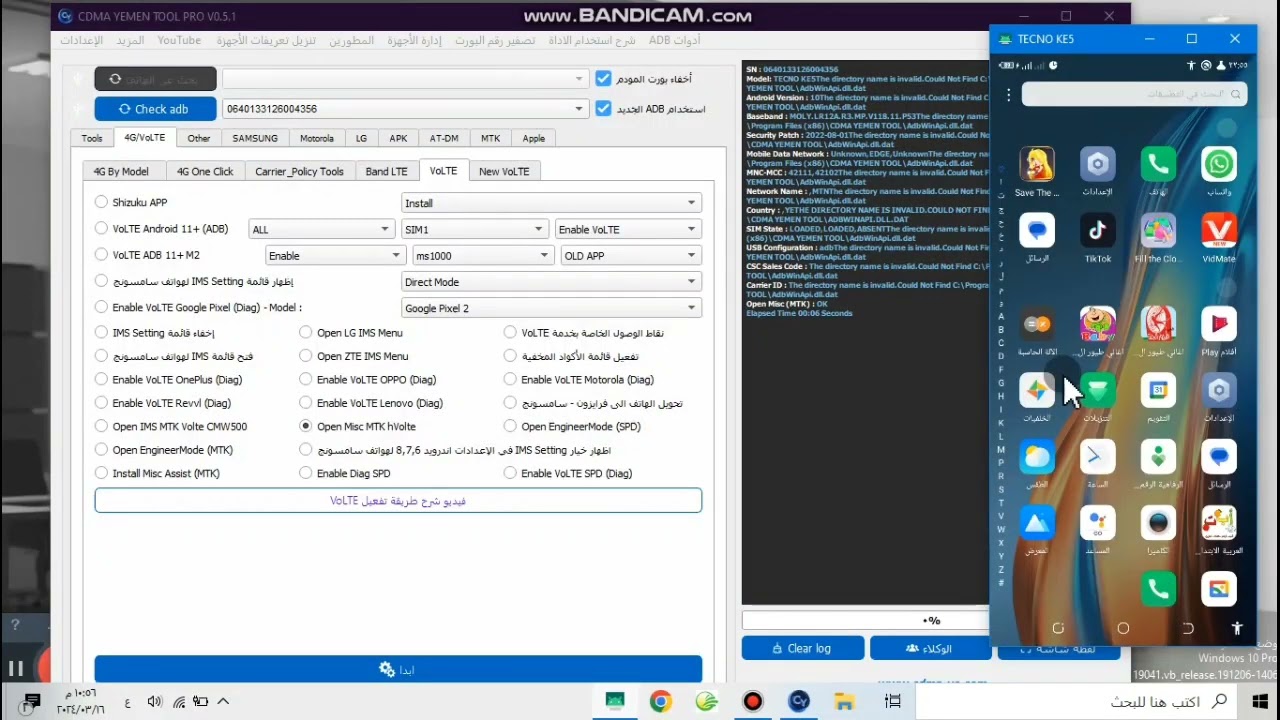
Task: Click the 0% progress bar under the log
Action: [866, 621]
